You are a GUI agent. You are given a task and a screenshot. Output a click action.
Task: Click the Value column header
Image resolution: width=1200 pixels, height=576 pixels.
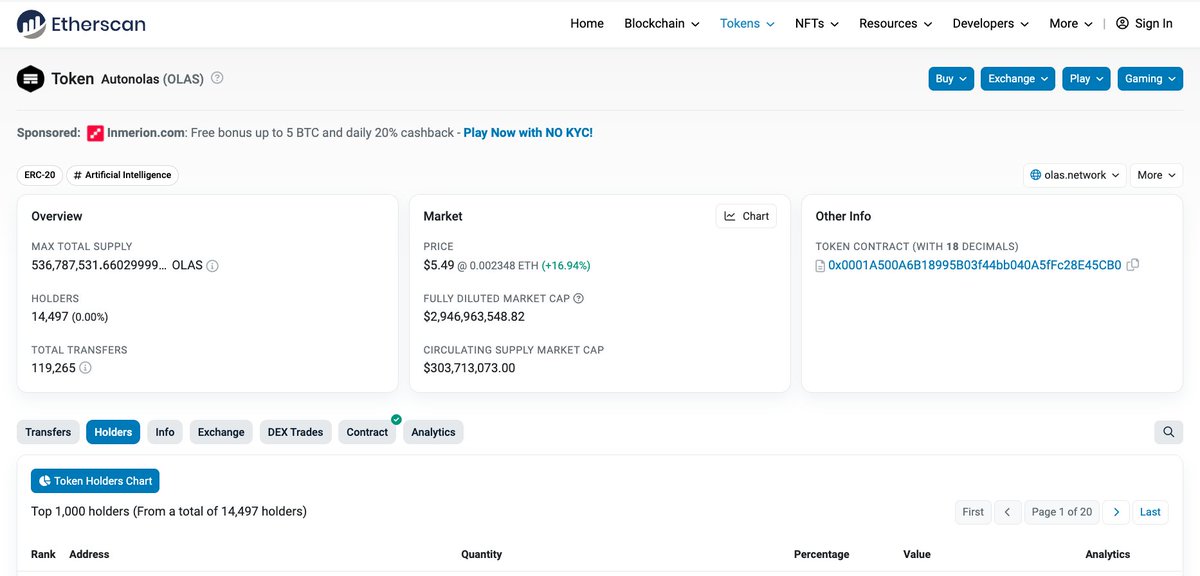[916, 554]
